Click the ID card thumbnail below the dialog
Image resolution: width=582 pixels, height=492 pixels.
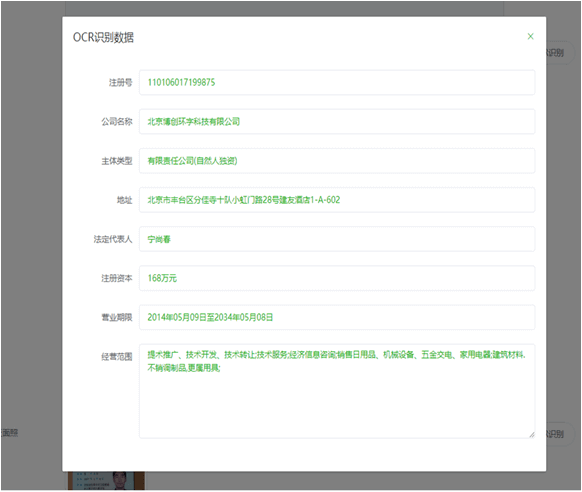106,481
